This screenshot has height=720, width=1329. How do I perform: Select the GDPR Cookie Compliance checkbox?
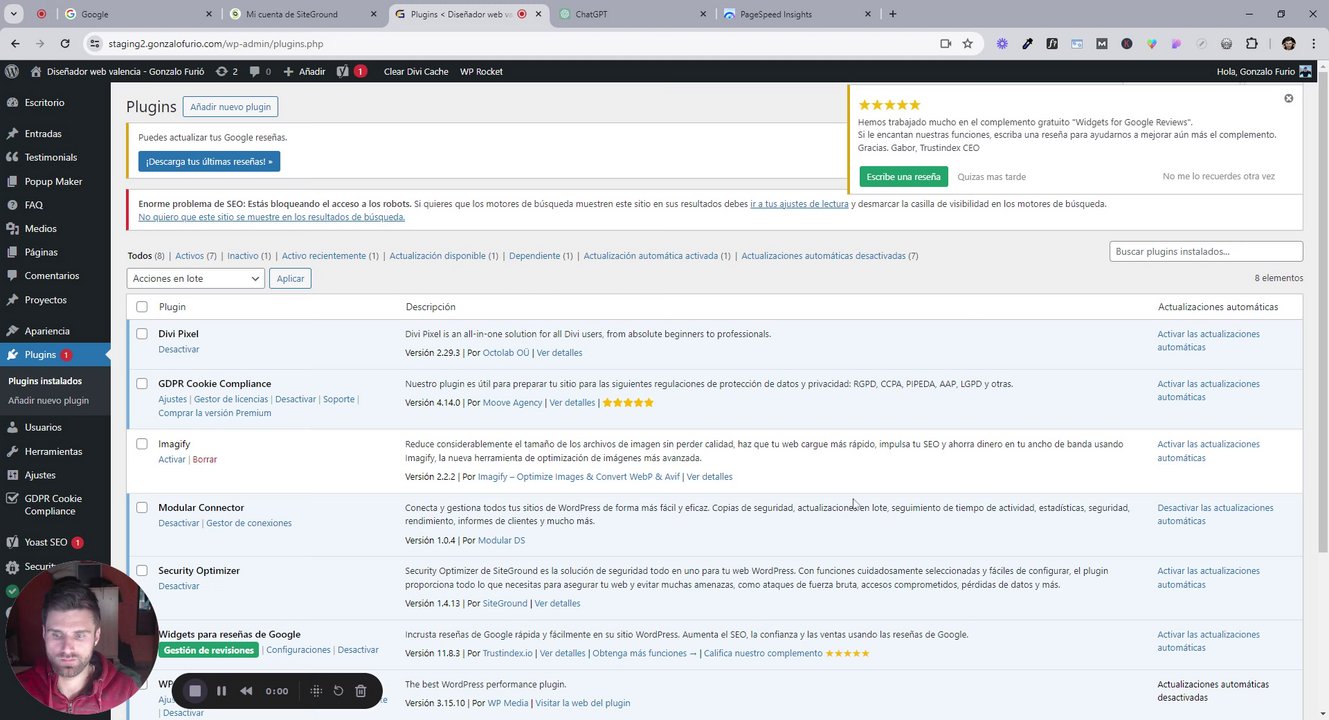click(142, 384)
